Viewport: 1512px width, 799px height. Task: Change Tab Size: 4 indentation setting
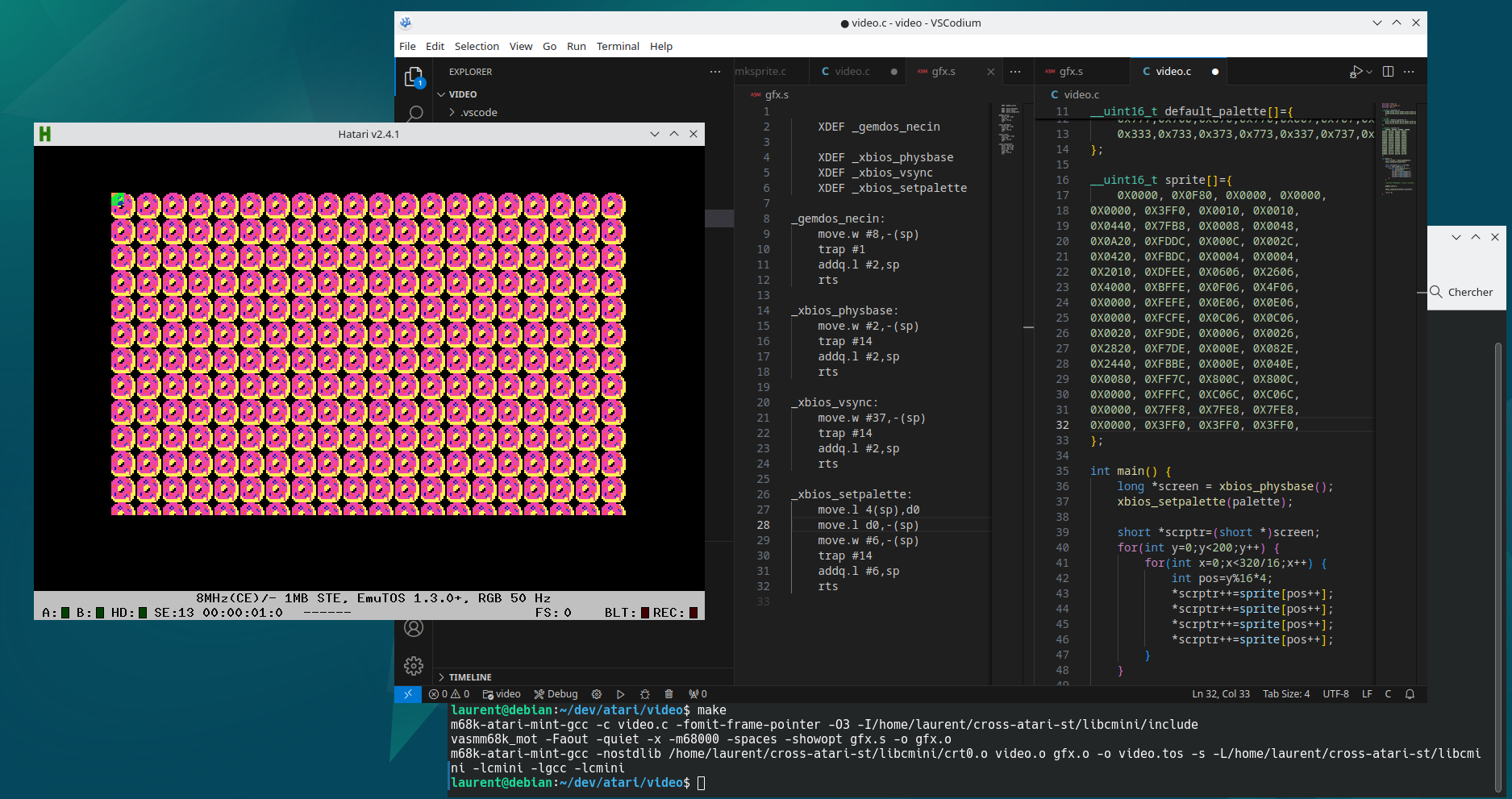click(1286, 694)
